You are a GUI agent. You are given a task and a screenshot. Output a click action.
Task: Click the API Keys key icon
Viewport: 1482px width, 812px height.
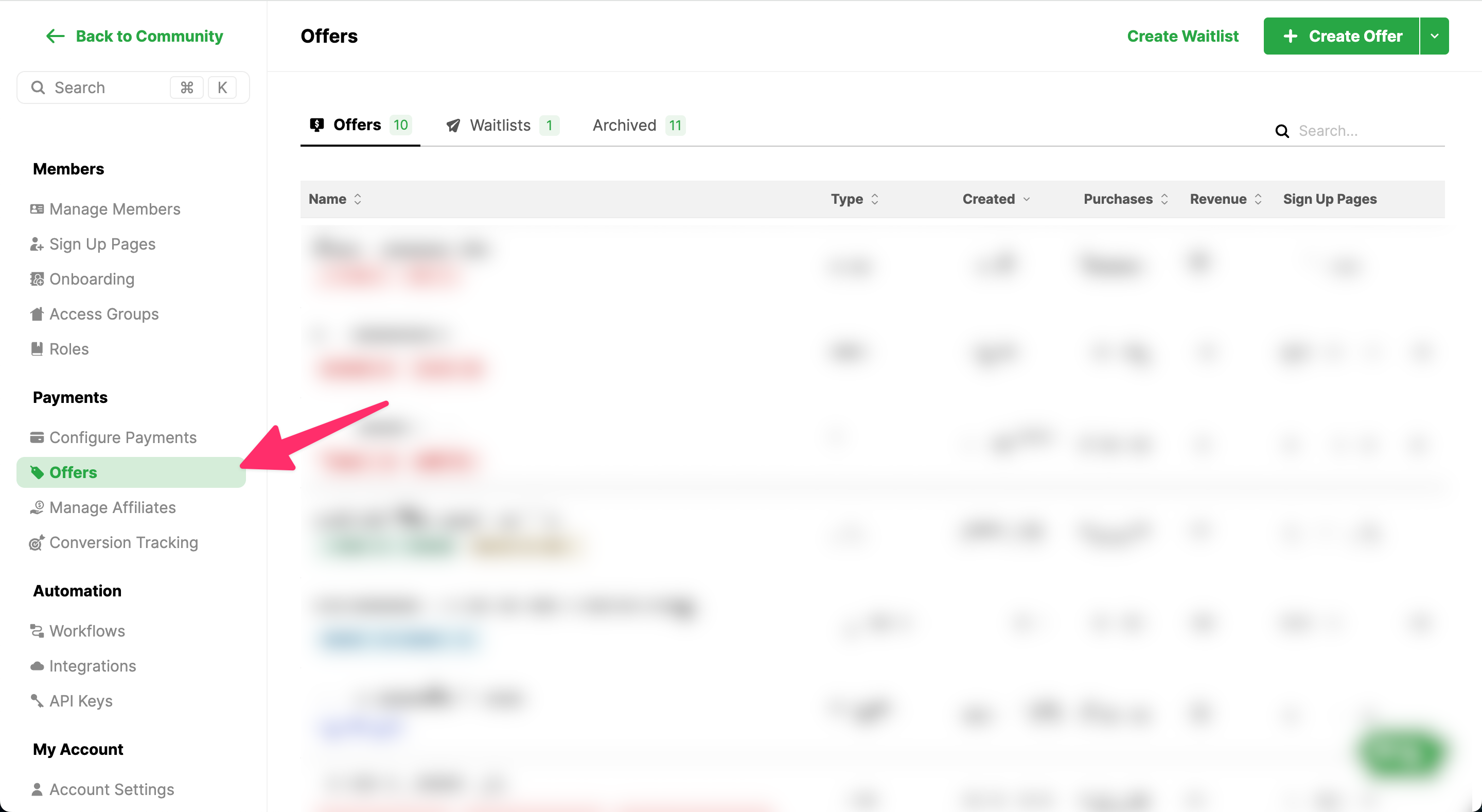(37, 701)
